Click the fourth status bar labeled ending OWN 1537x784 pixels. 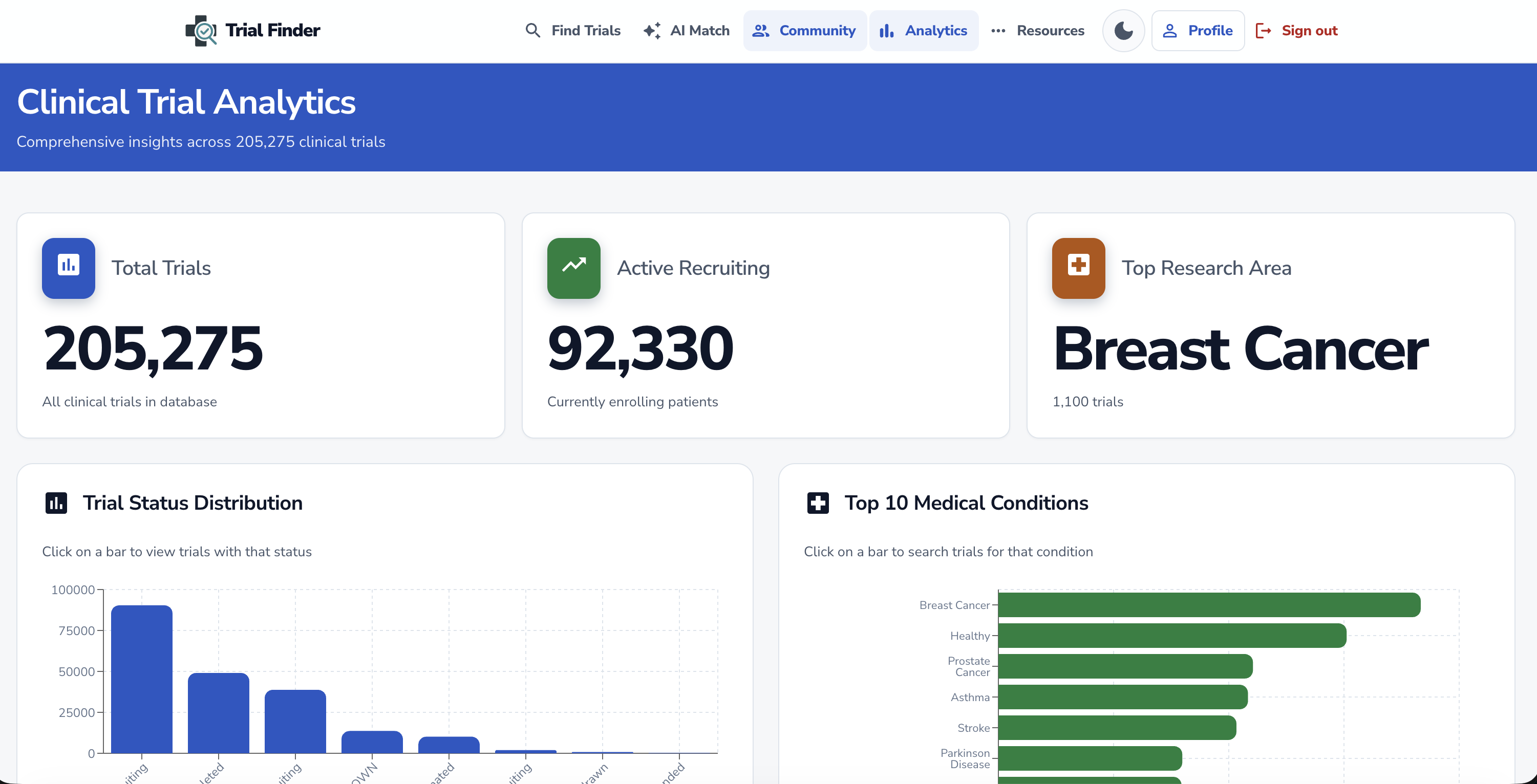[x=372, y=742]
